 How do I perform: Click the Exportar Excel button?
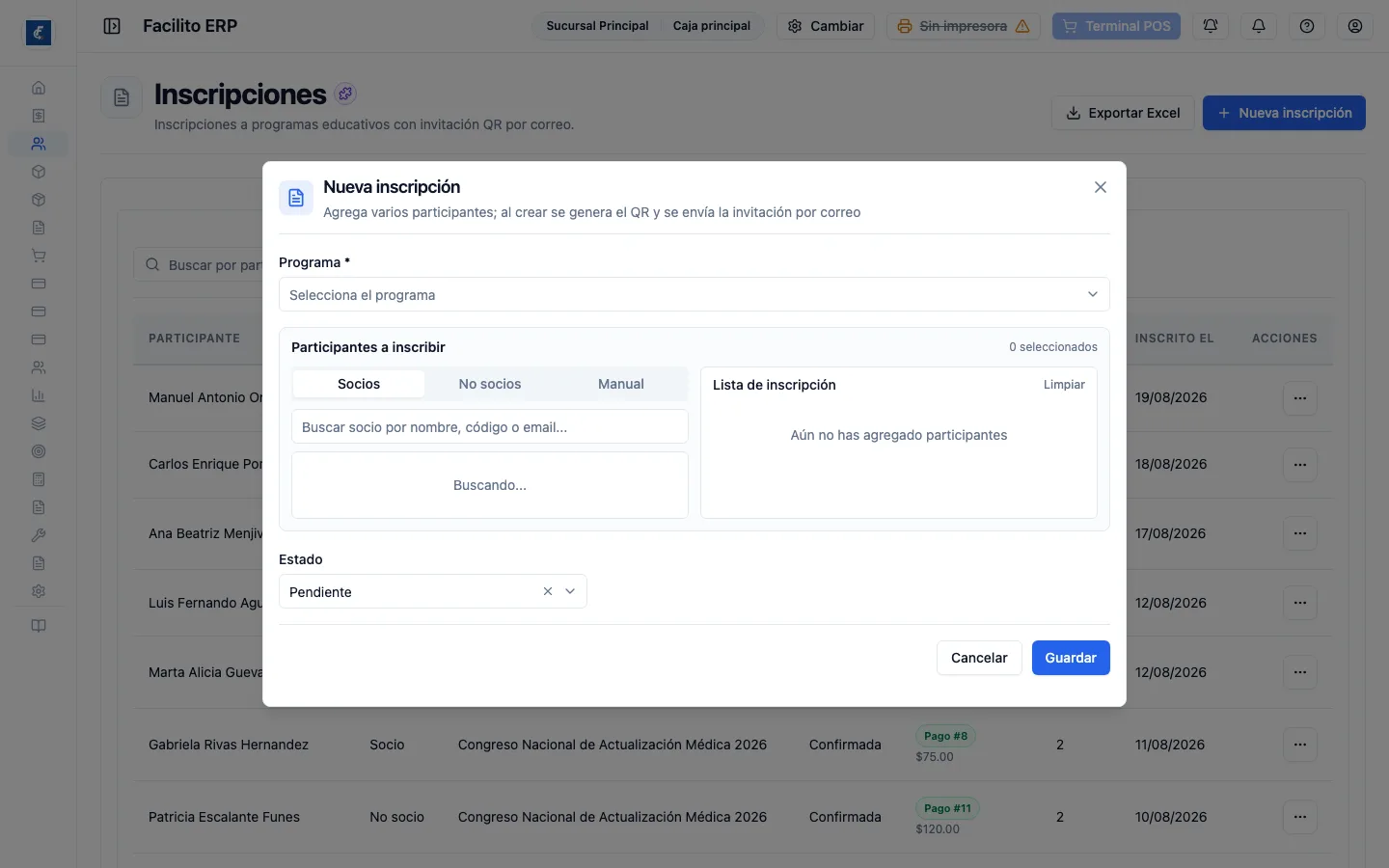coord(1123,113)
